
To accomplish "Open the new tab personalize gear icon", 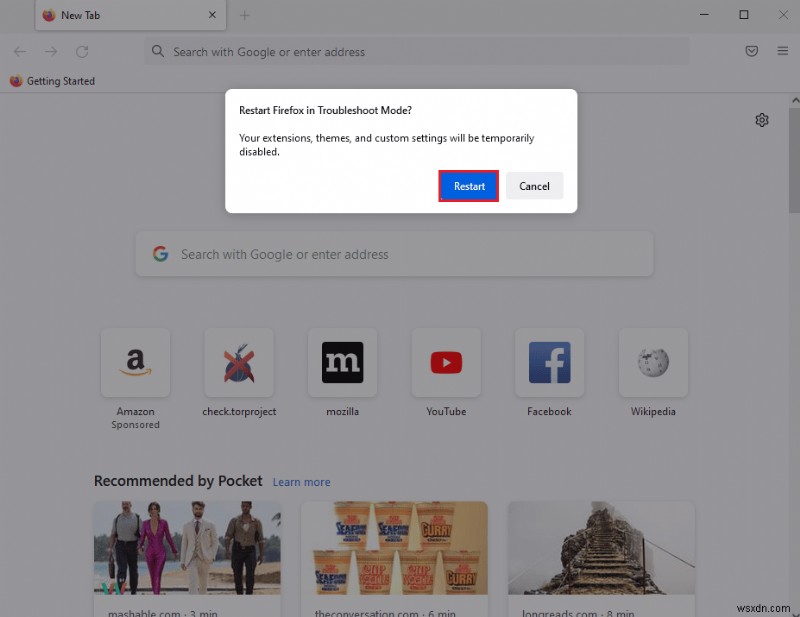I will click(x=762, y=119).
